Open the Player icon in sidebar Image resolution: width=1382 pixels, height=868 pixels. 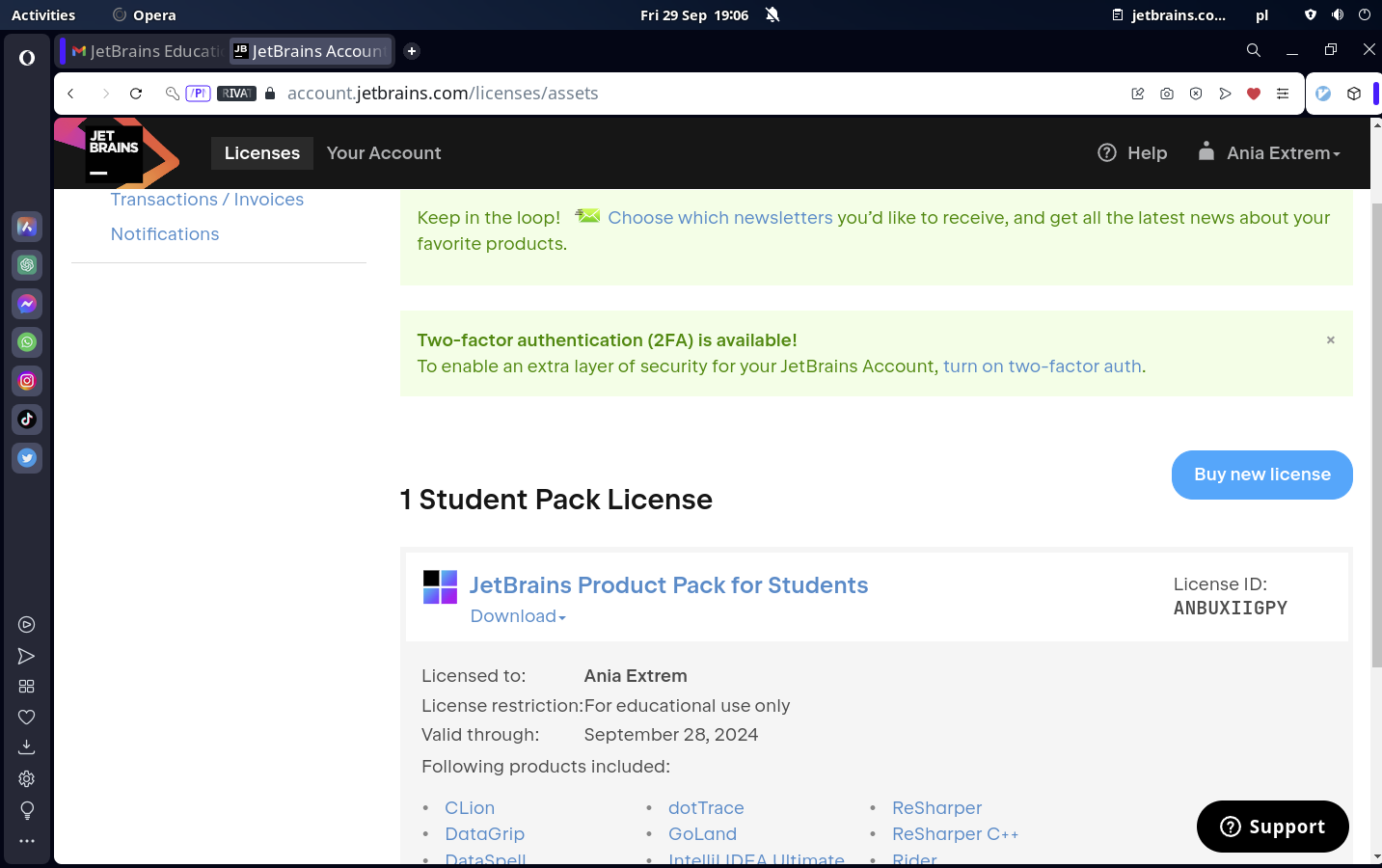click(x=27, y=625)
